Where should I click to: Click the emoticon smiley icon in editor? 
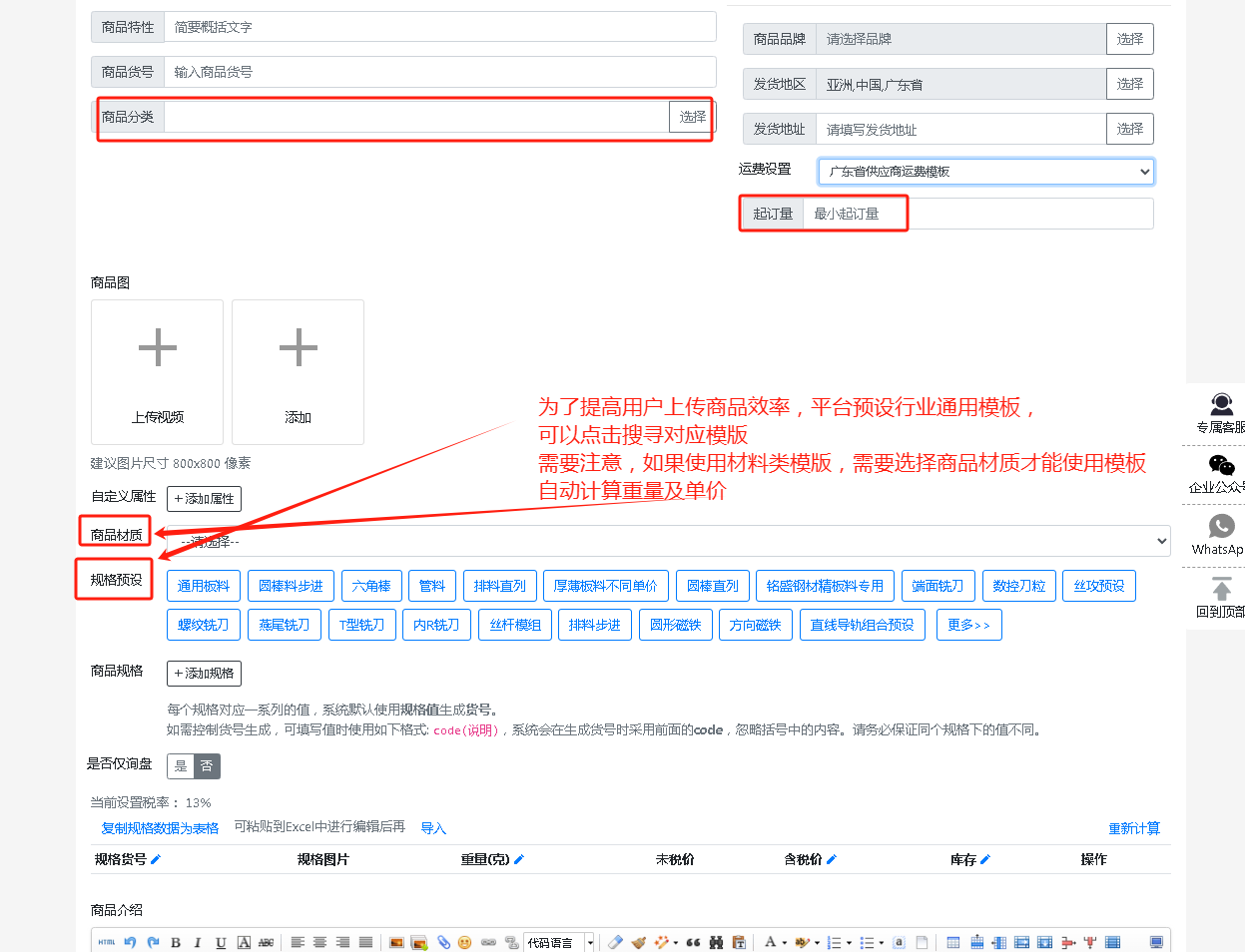[464, 942]
